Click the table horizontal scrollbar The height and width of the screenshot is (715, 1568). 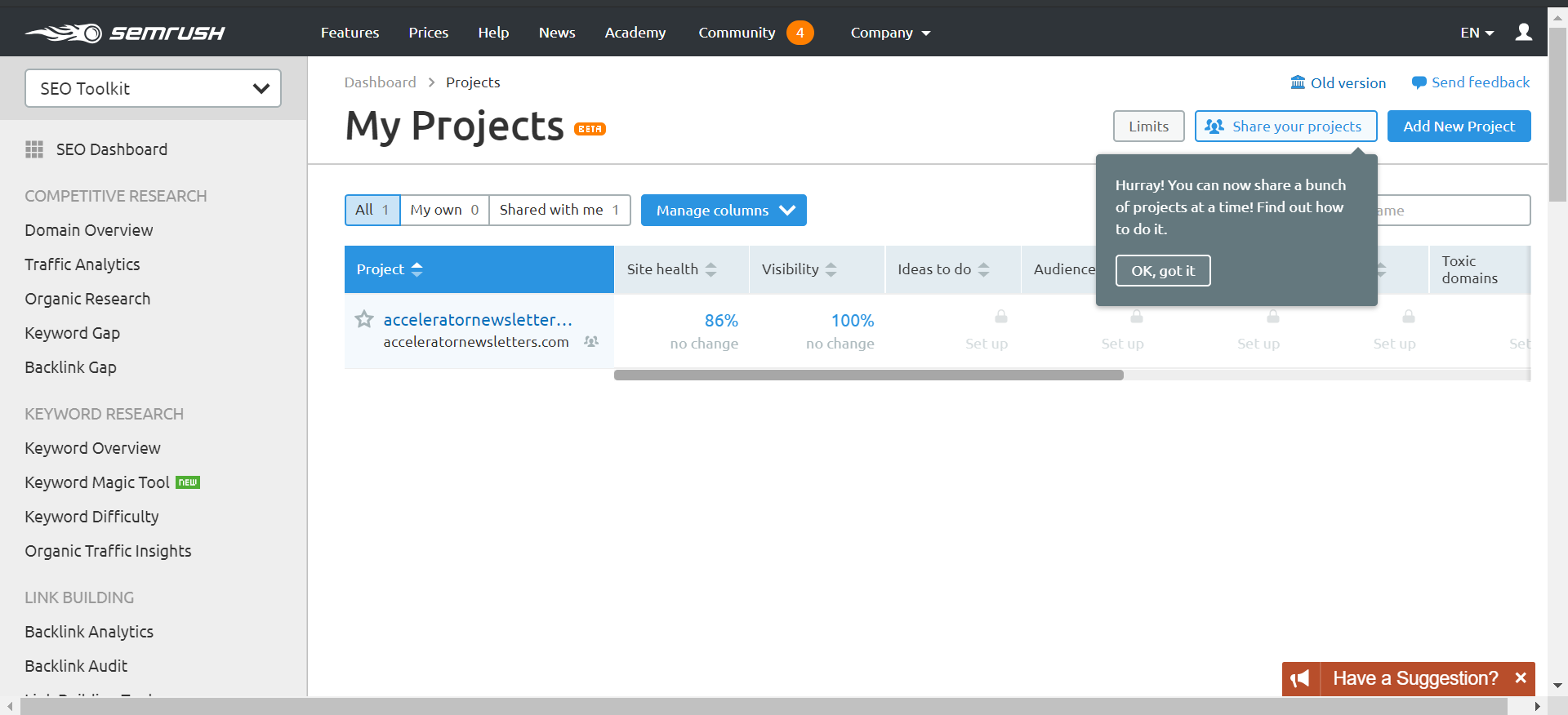pyautogui.click(x=869, y=375)
